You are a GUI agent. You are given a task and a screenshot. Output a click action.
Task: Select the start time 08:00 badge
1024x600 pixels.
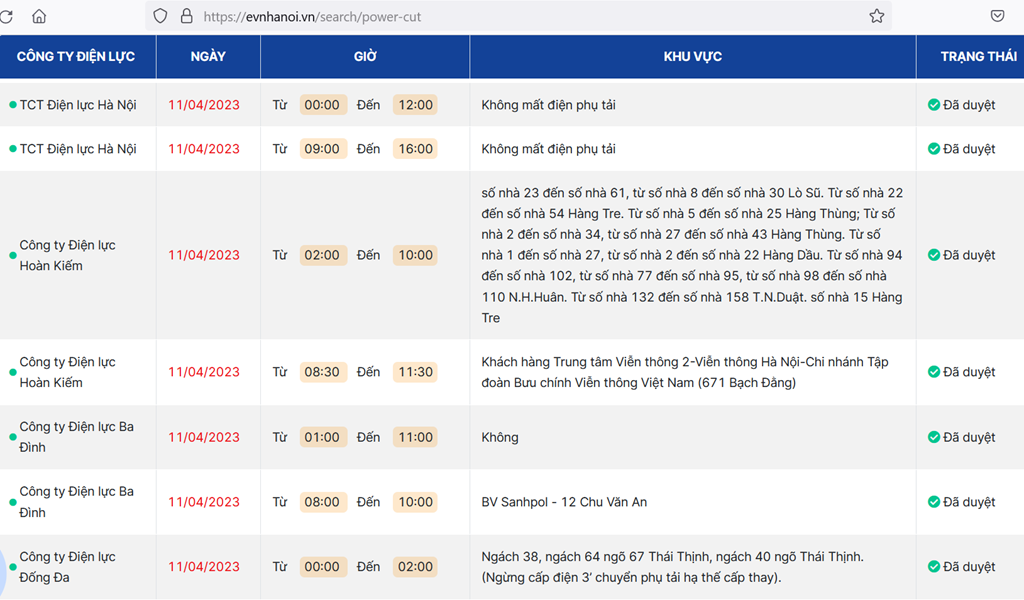[x=323, y=502]
